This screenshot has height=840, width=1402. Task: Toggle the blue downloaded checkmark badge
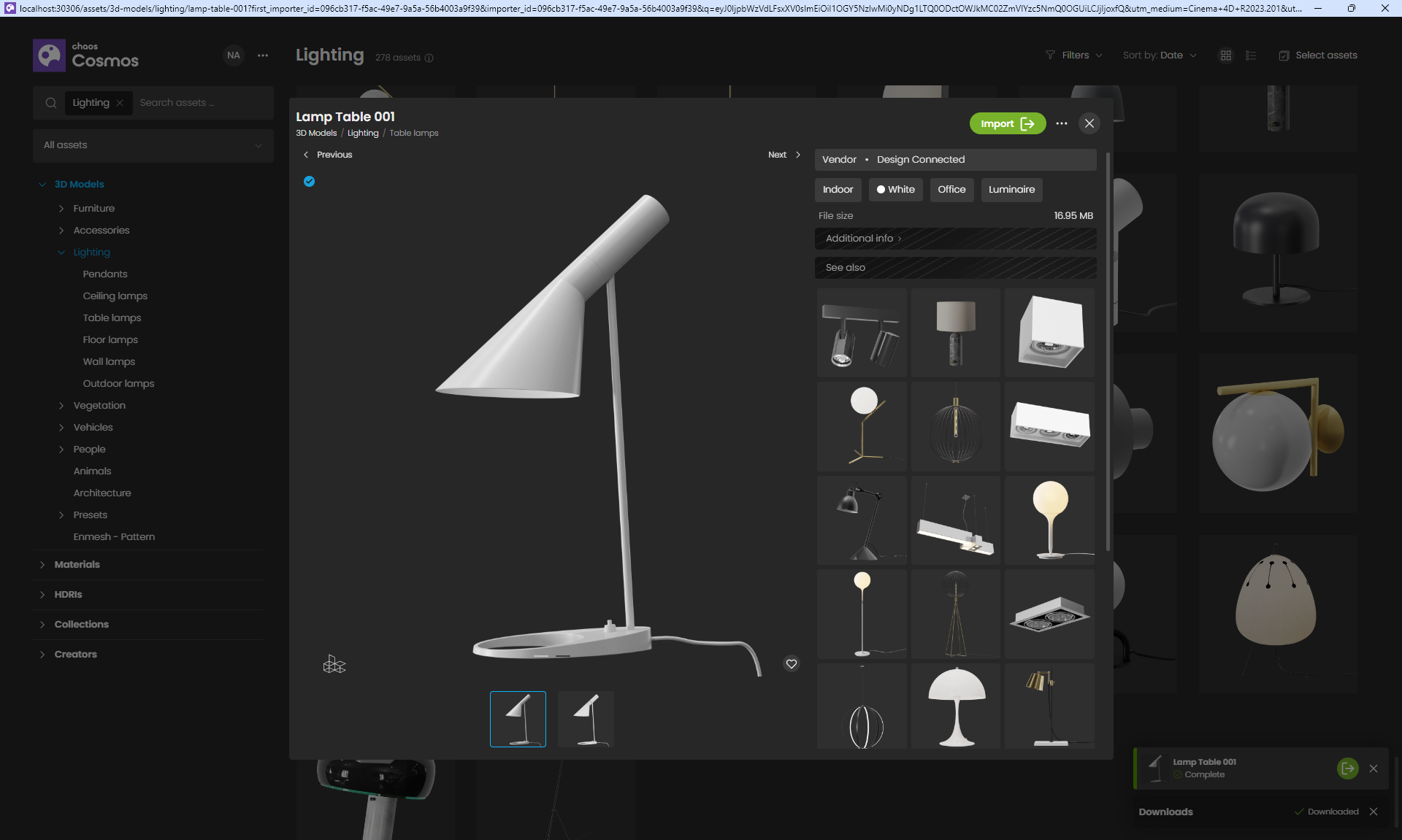coord(310,182)
